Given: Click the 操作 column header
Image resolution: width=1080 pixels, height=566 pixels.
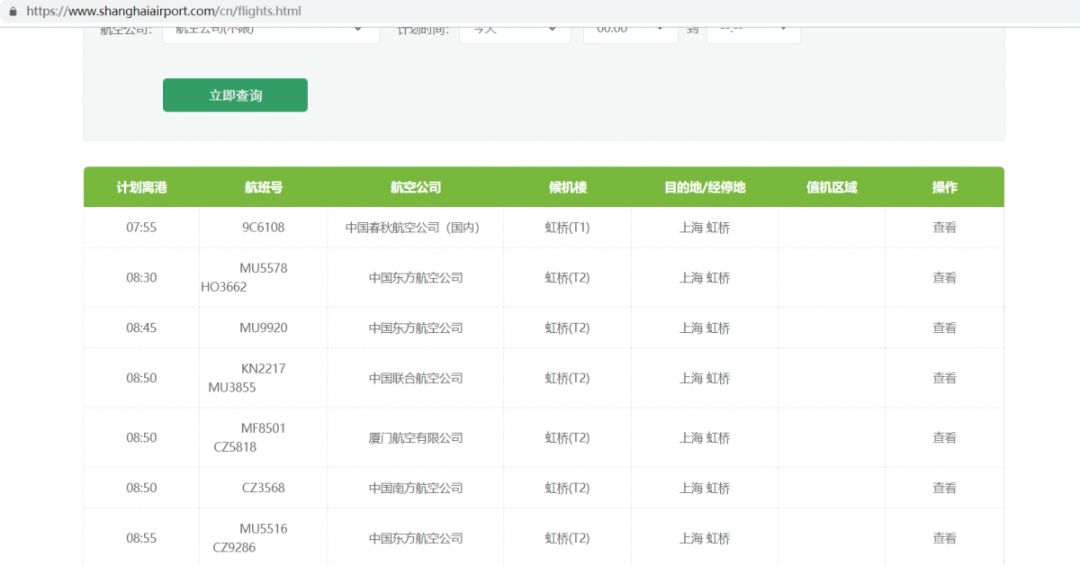Looking at the screenshot, I should [944, 187].
